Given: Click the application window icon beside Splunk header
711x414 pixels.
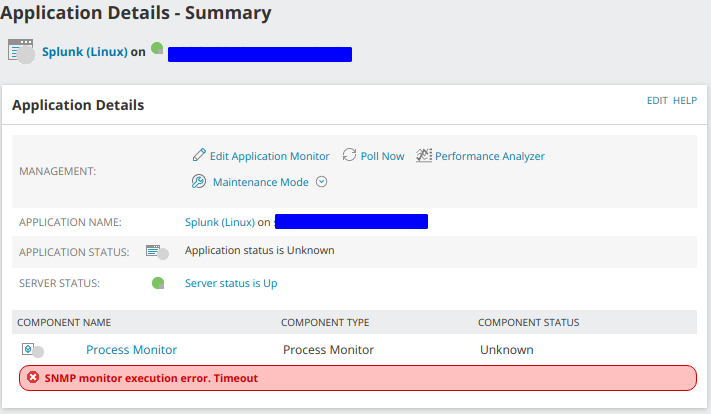Looking at the screenshot, I should click(21, 51).
